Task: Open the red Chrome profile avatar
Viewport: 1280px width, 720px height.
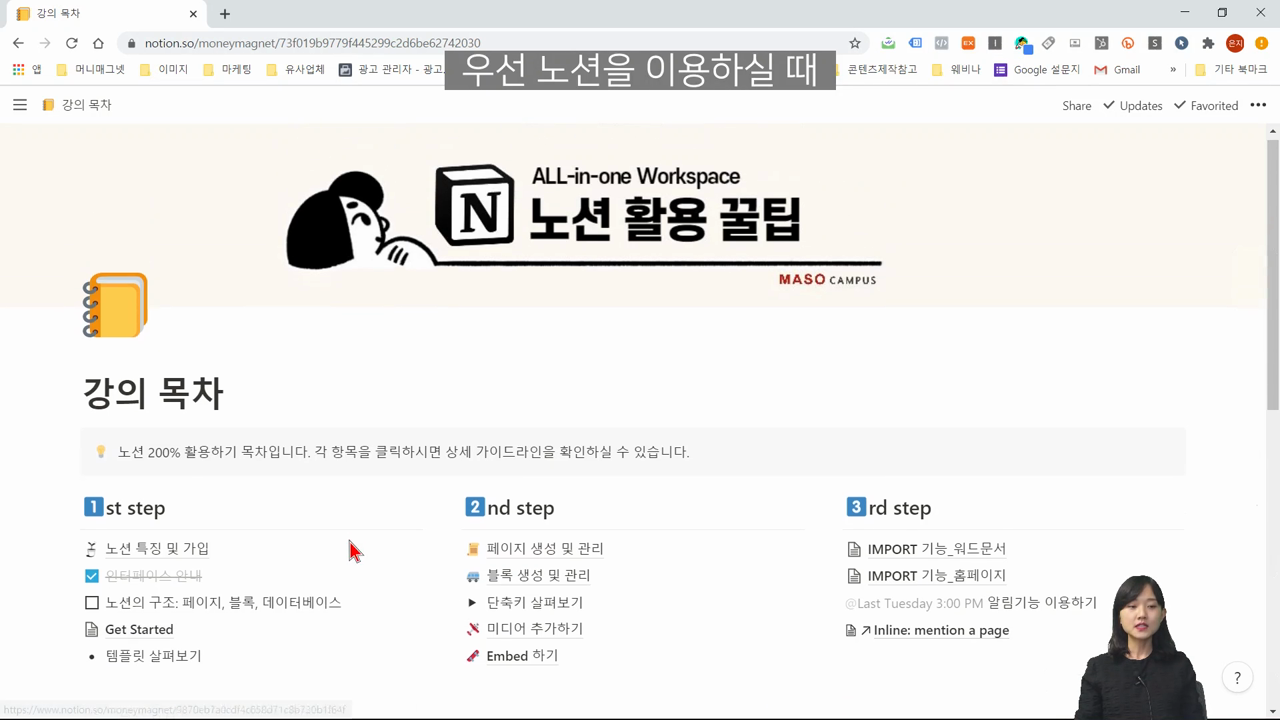Action: pos(1235,43)
